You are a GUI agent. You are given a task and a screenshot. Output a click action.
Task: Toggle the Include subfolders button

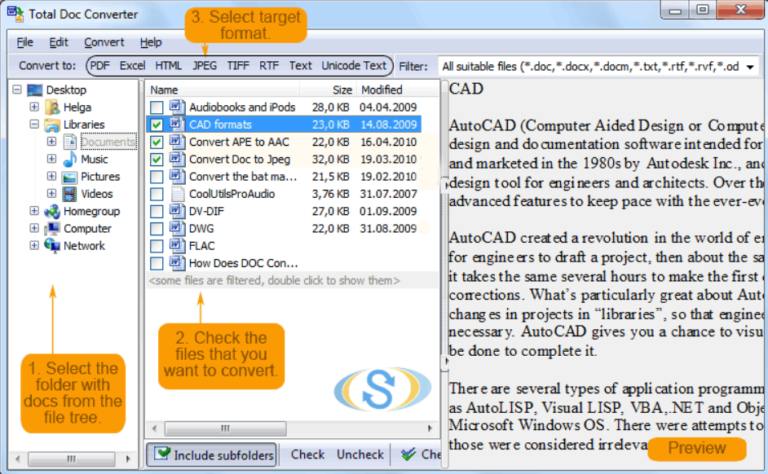(x=212, y=455)
